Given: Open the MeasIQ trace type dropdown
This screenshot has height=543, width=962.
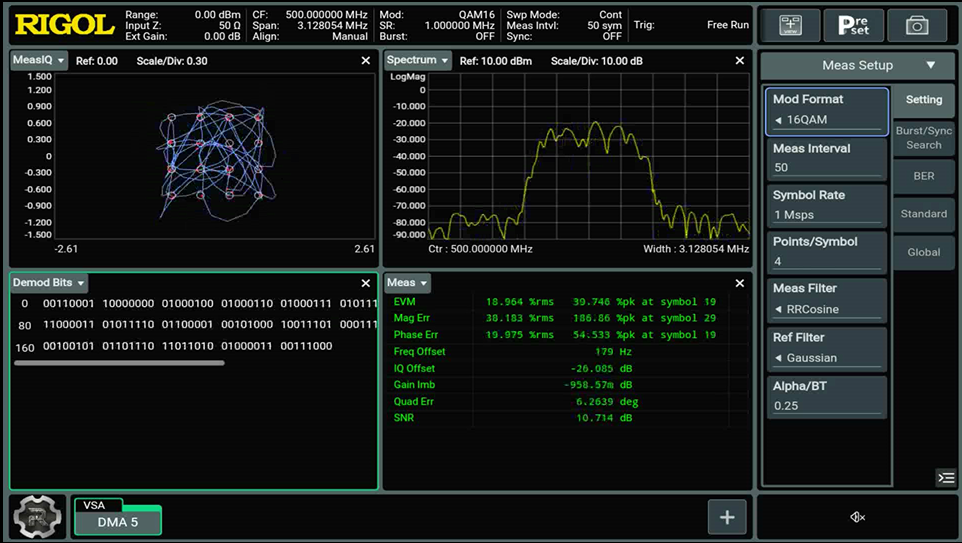Looking at the screenshot, I should (x=39, y=60).
